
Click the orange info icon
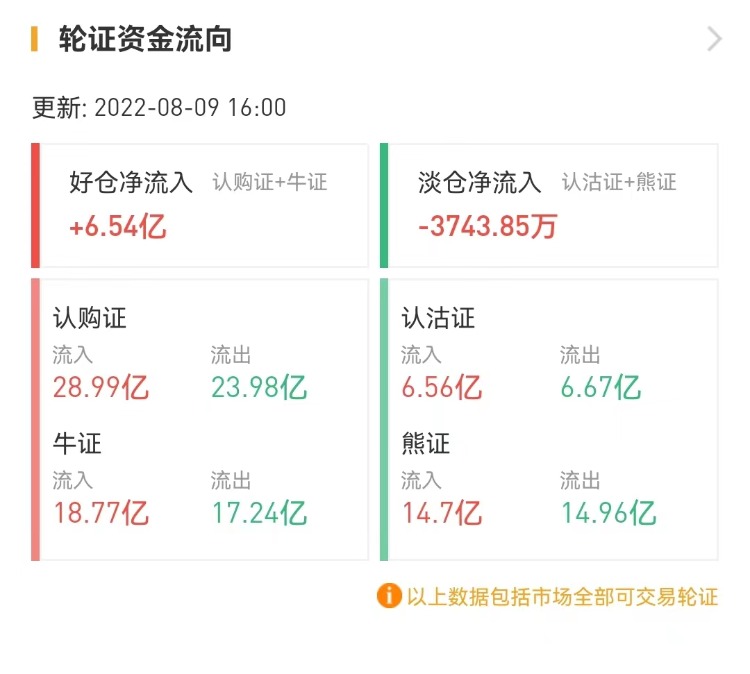(x=388, y=597)
